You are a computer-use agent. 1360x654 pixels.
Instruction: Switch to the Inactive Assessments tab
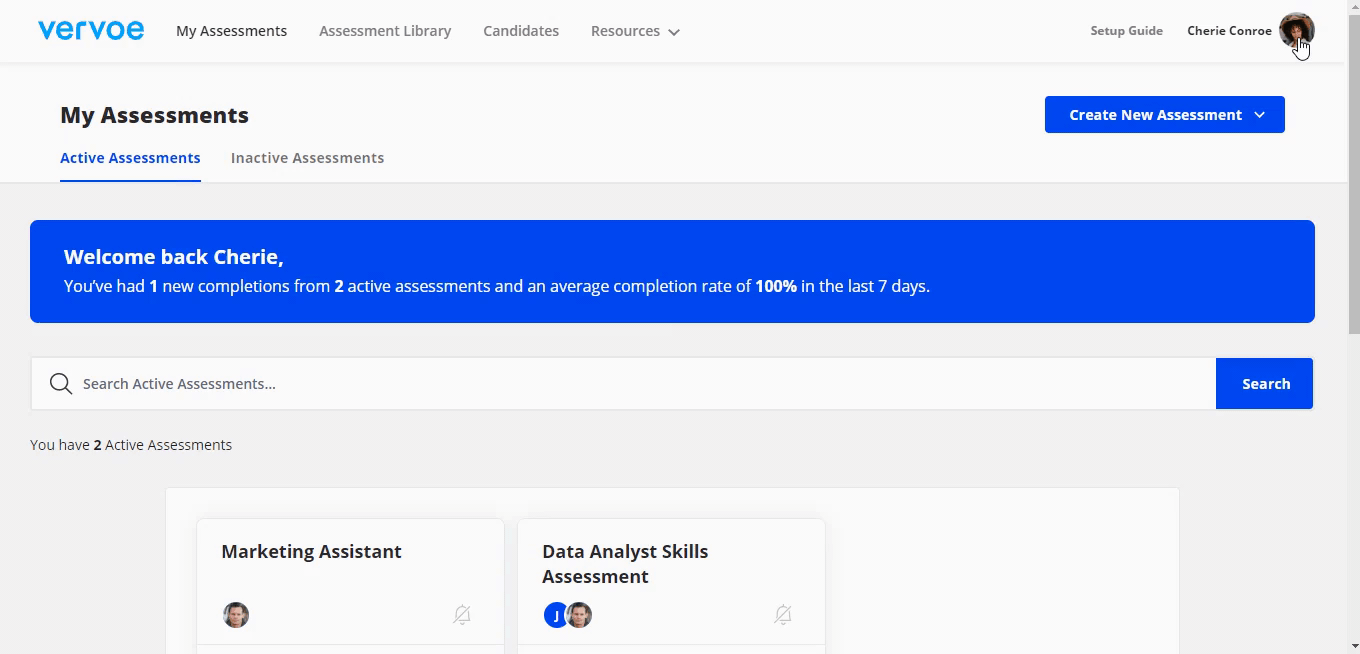307,158
